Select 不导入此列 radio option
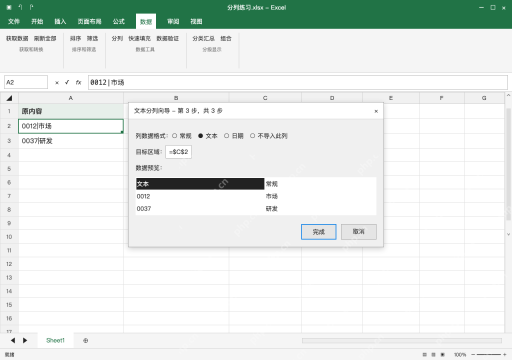 click(x=252, y=136)
